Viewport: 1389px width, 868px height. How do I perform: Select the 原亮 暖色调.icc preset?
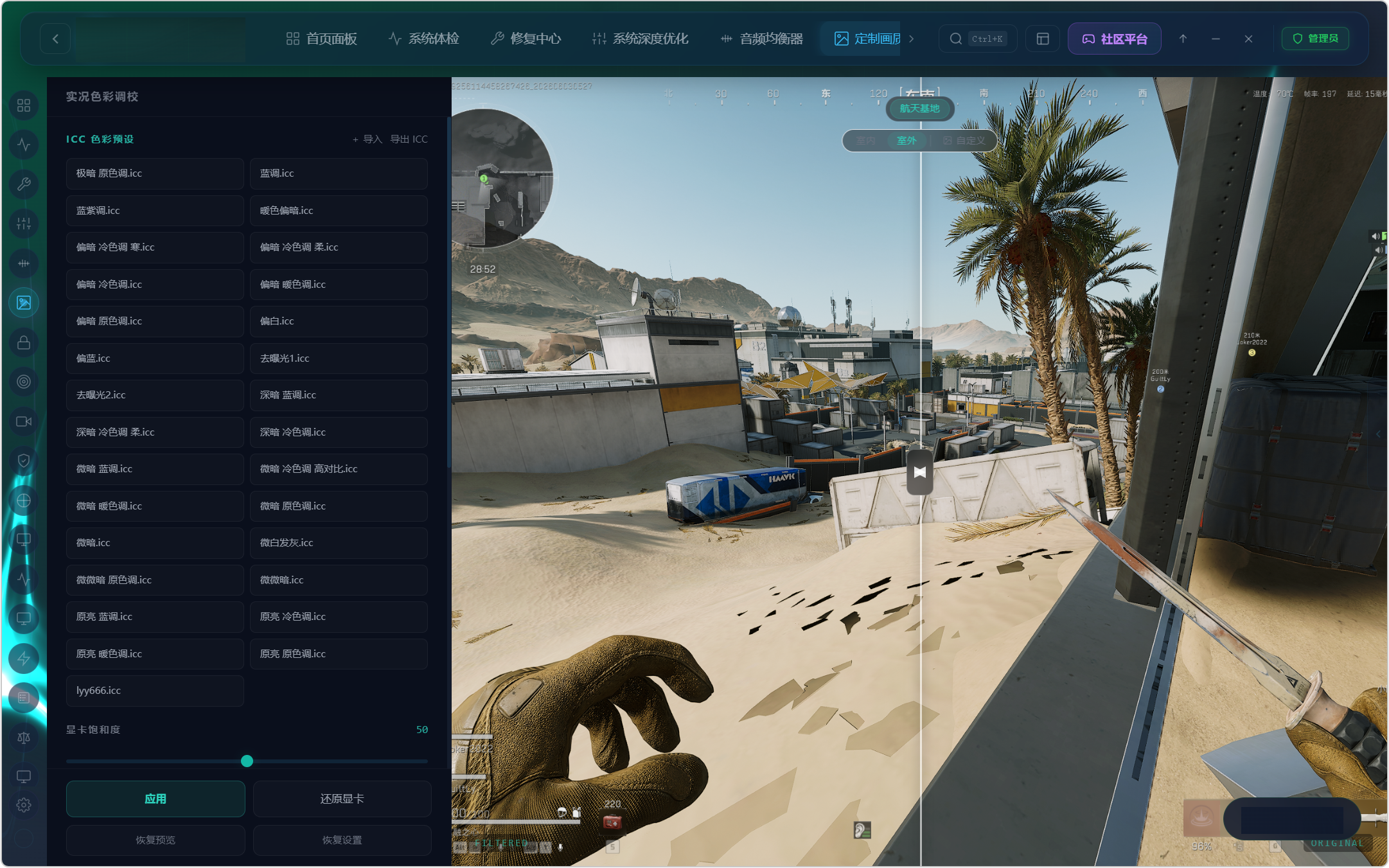tap(155, 654)
